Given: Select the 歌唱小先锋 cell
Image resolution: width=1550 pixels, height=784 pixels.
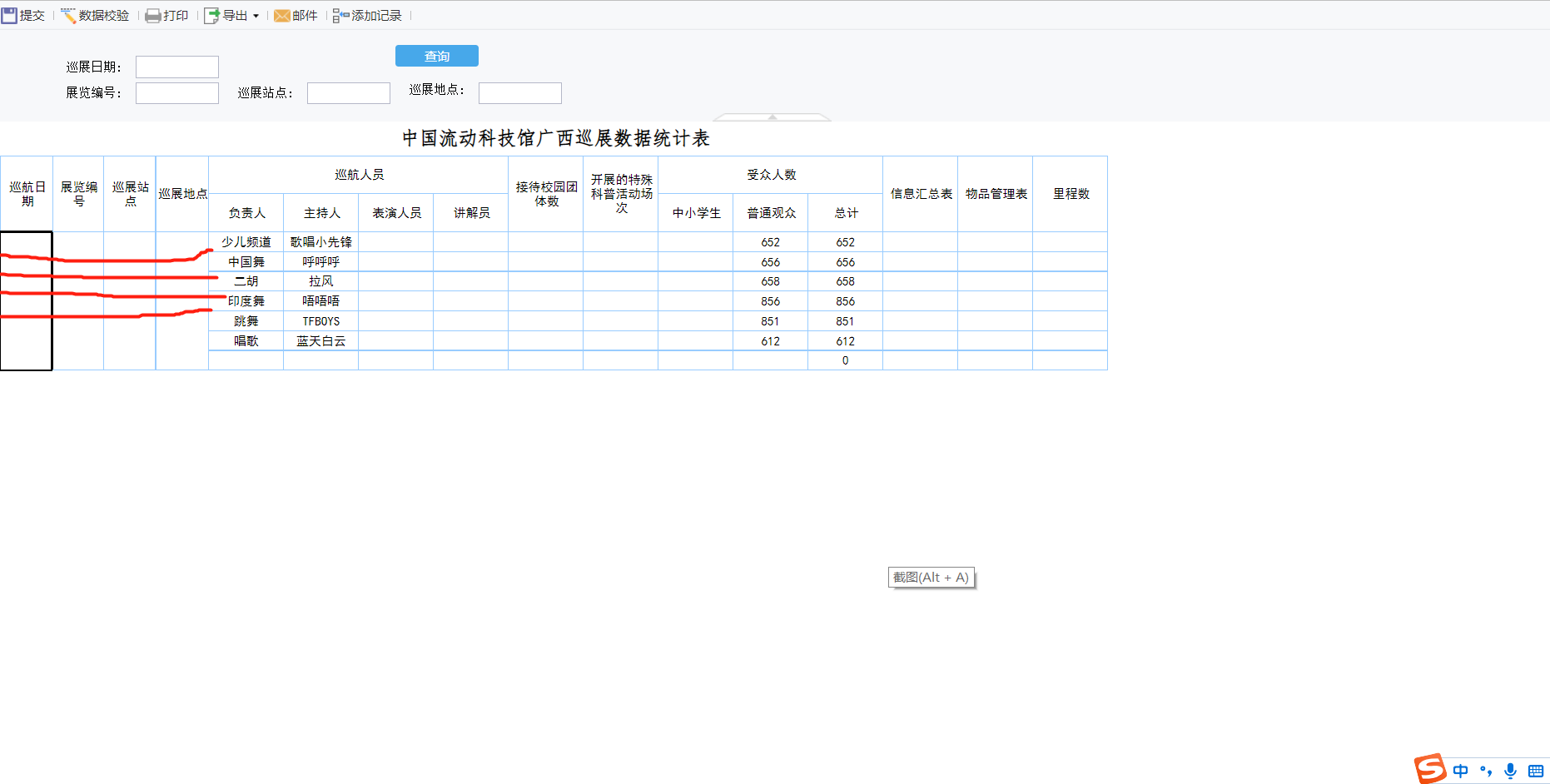Looking at the screenshot, I should pyautogui.click(x=321, y=242).
